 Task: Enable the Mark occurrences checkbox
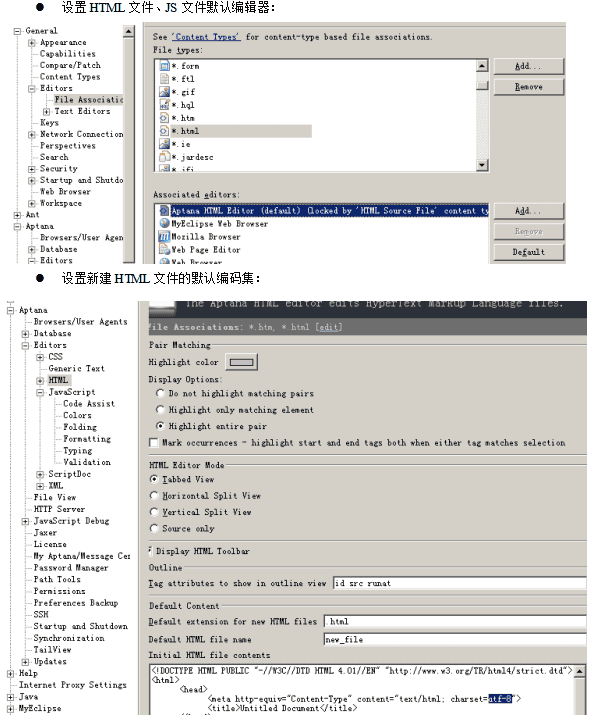(154, 442)
